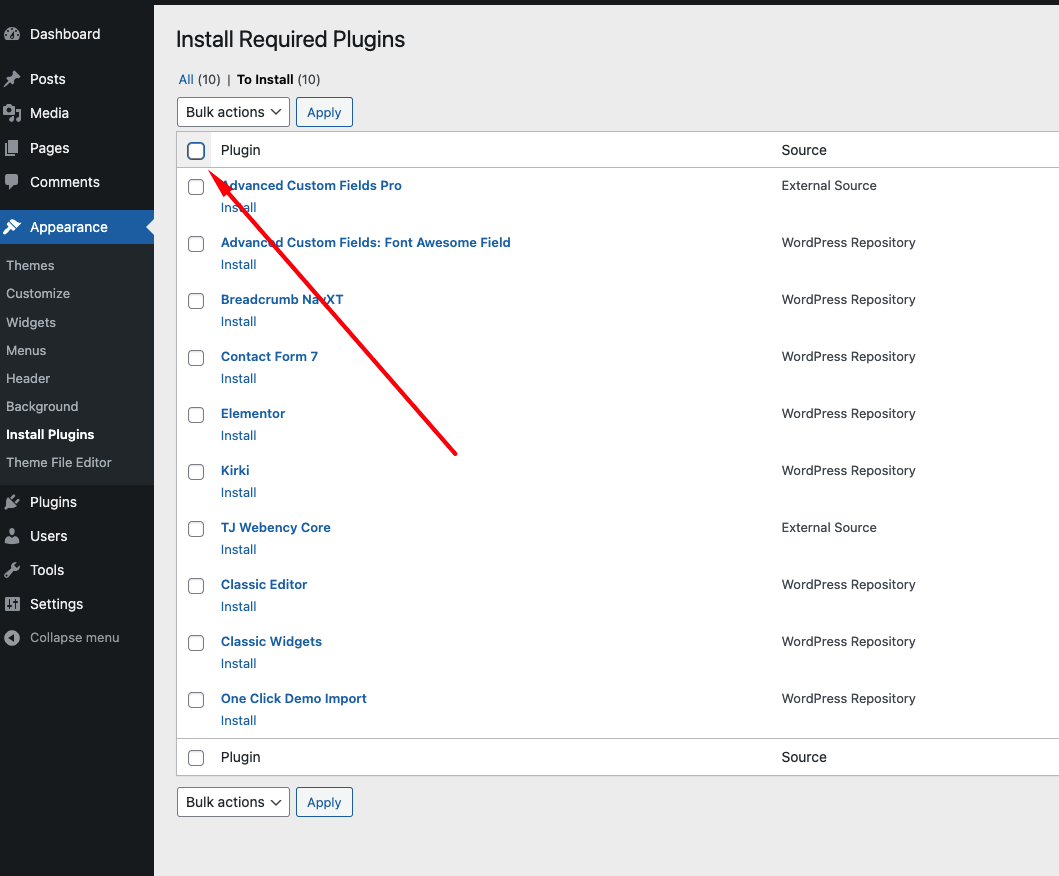This screenshot has width=1059, height=876.
Task: Click the Media icon in sidebar
Action: pyautogui.click(x=12, y=113)
